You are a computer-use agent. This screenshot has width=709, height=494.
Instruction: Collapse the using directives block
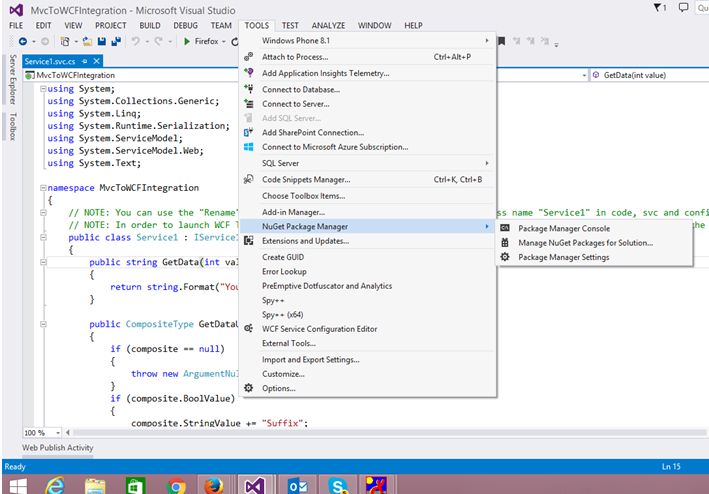coord(43,89)
